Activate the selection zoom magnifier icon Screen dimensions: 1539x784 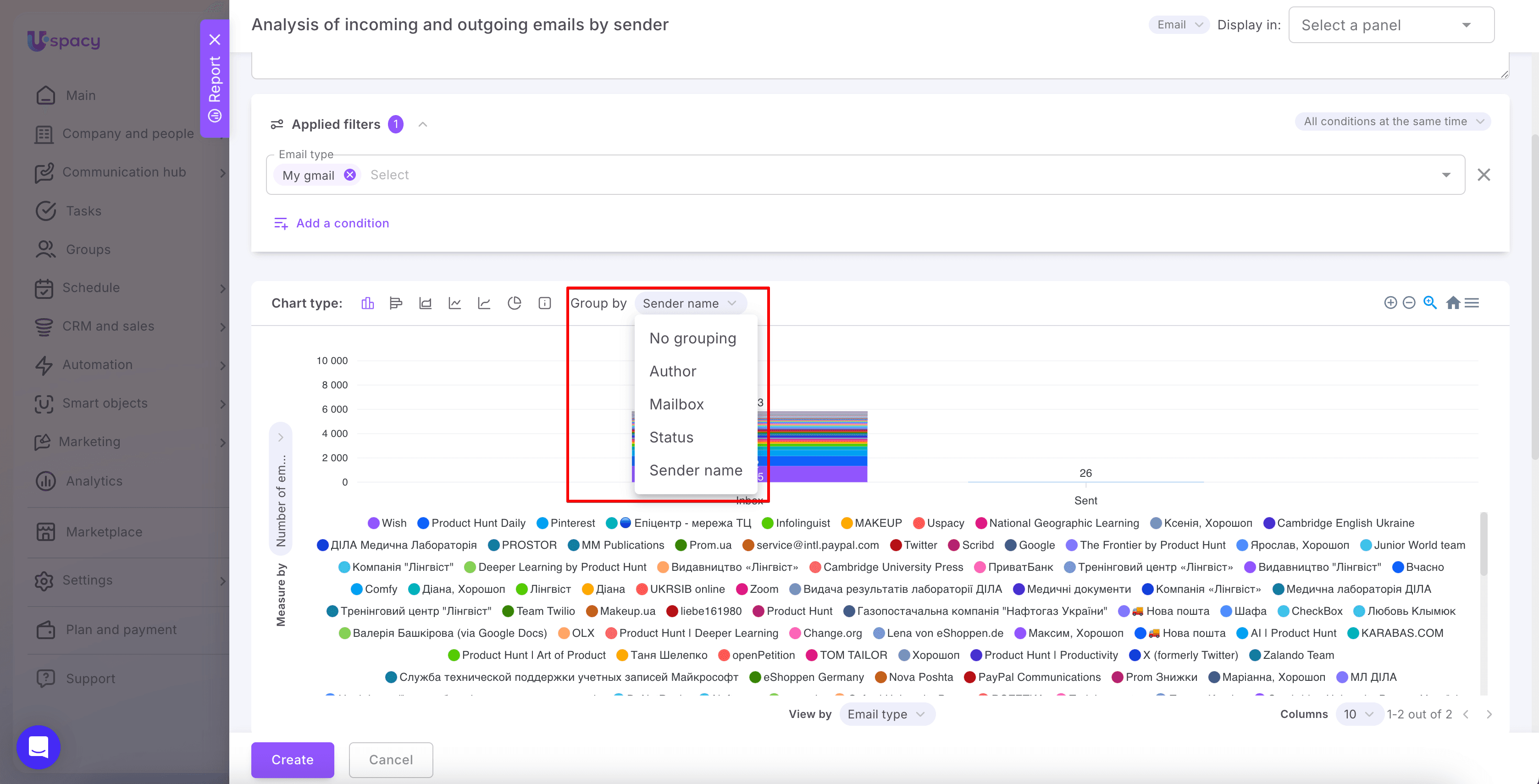tap(1430, 303)
